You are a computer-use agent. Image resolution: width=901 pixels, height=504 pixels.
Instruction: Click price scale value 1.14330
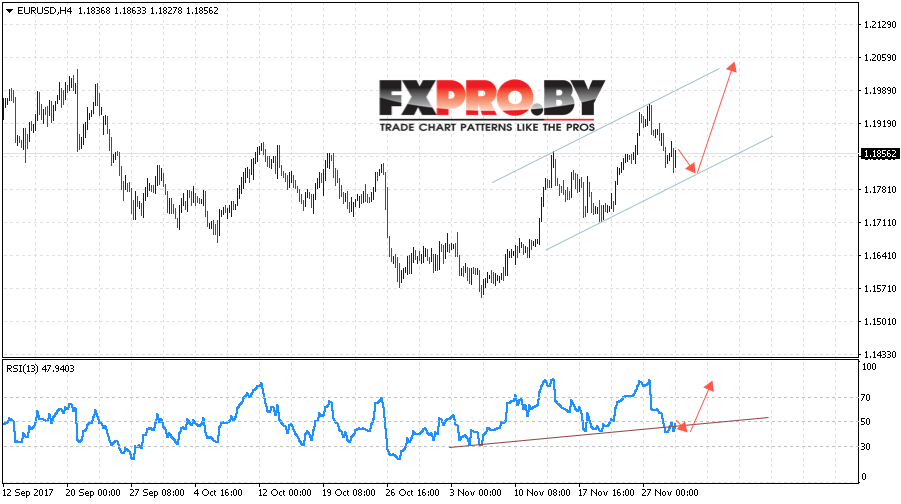pos(880,355)
